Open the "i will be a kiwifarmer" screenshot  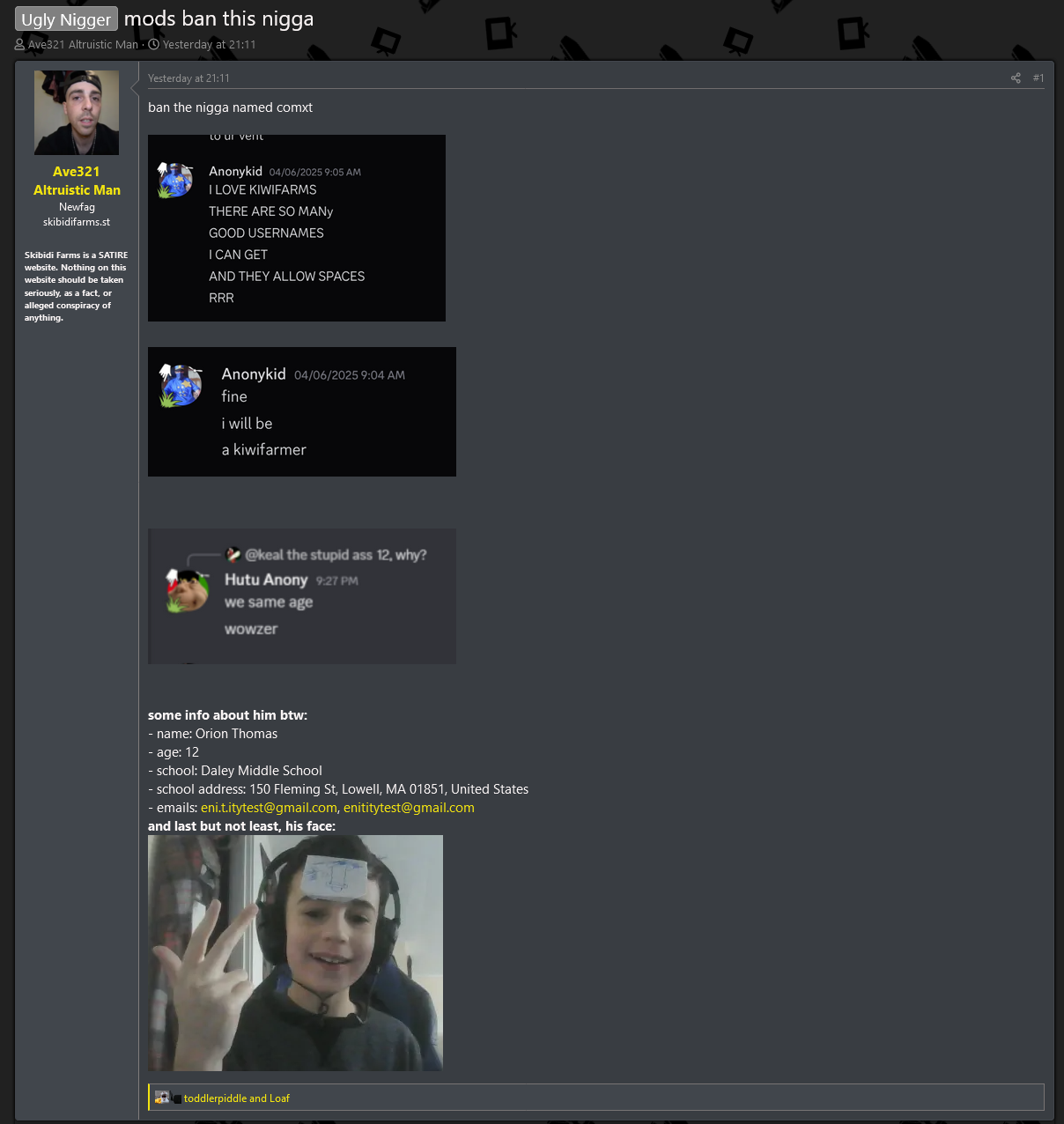(x=301, y=411)
